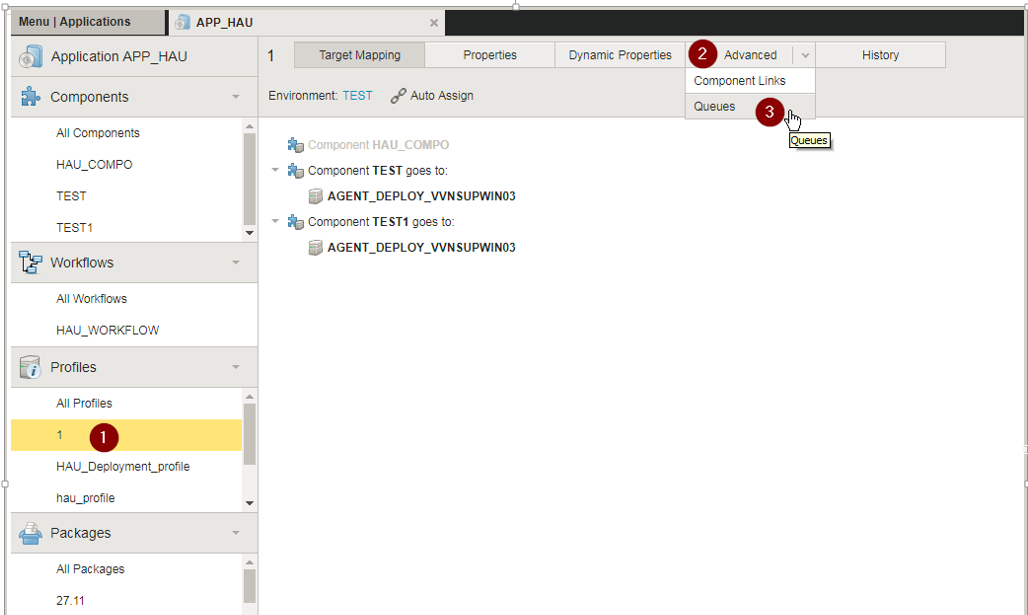Switch to the Properties tab
The width and height of the screenshot is (1028, 615).
pos(489,55)
